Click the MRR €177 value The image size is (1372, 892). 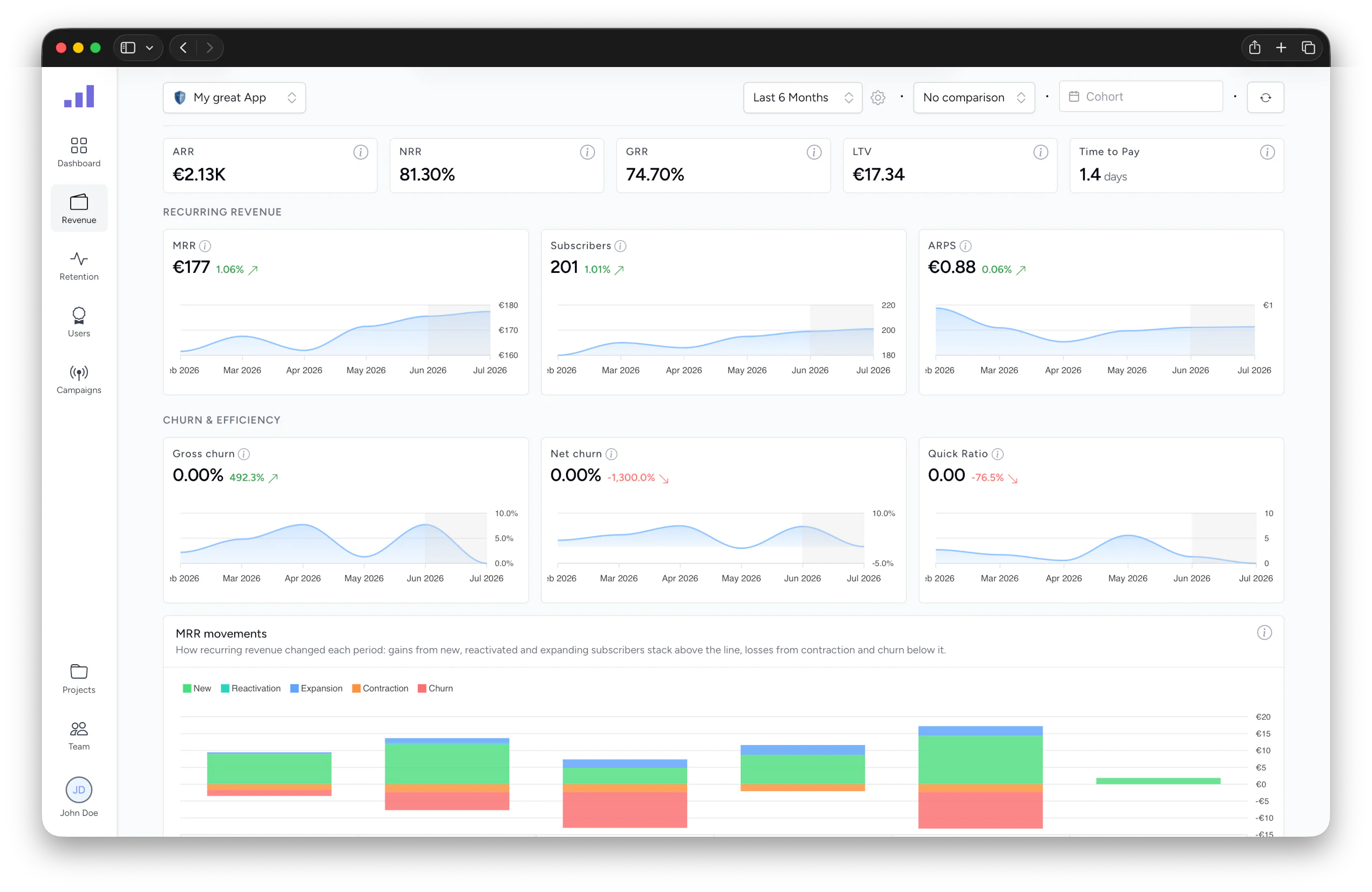click(191, 267)
